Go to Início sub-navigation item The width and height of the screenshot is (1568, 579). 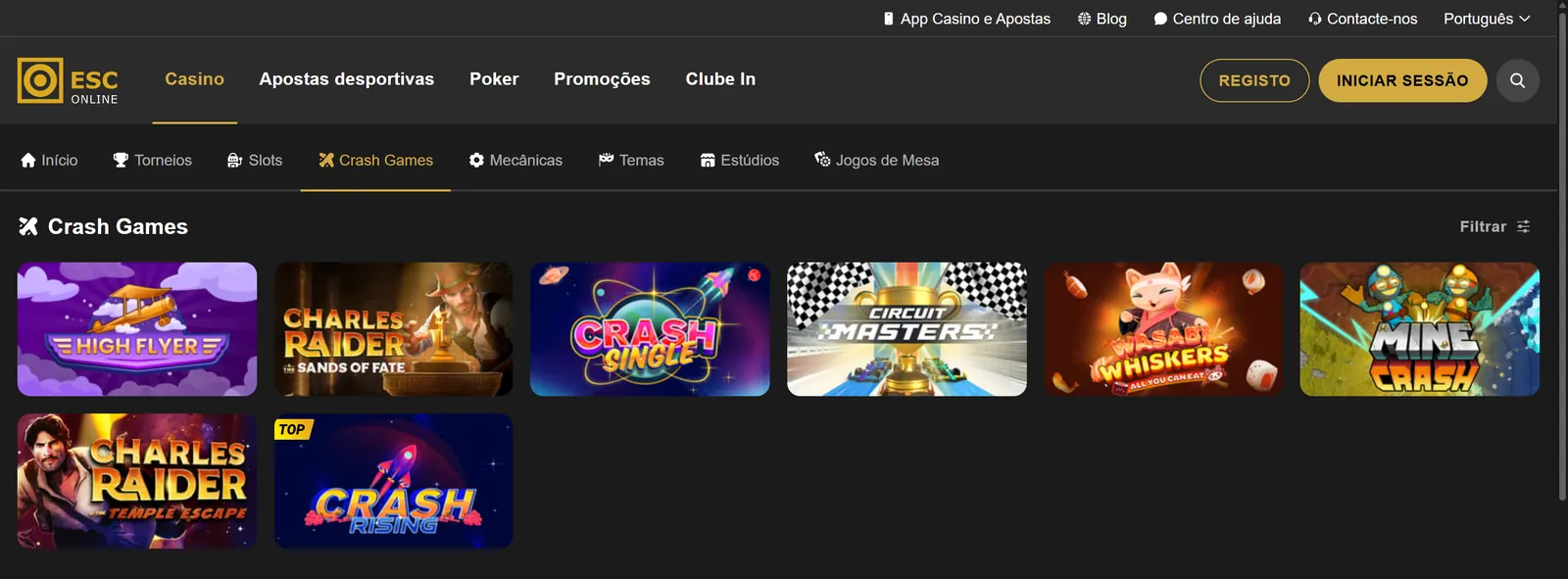click(x=49, y=160)
